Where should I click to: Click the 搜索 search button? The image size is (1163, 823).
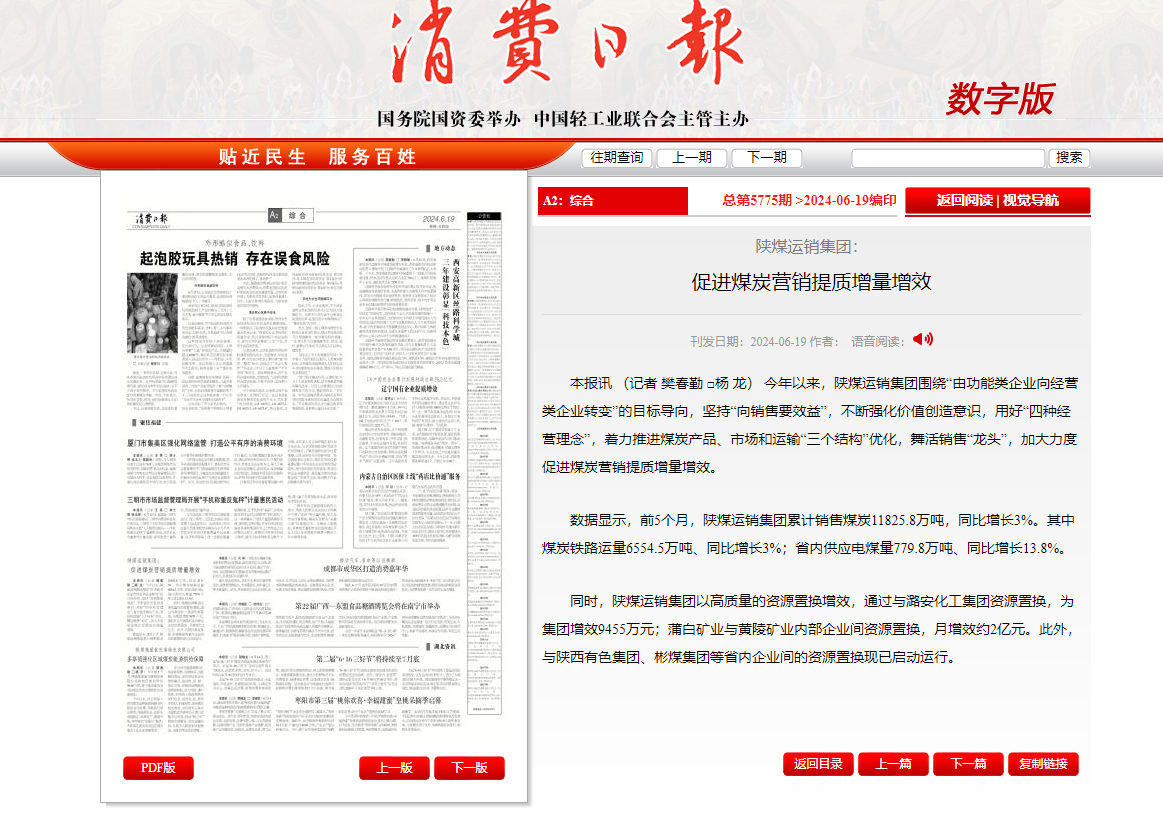coord(1069,158)
